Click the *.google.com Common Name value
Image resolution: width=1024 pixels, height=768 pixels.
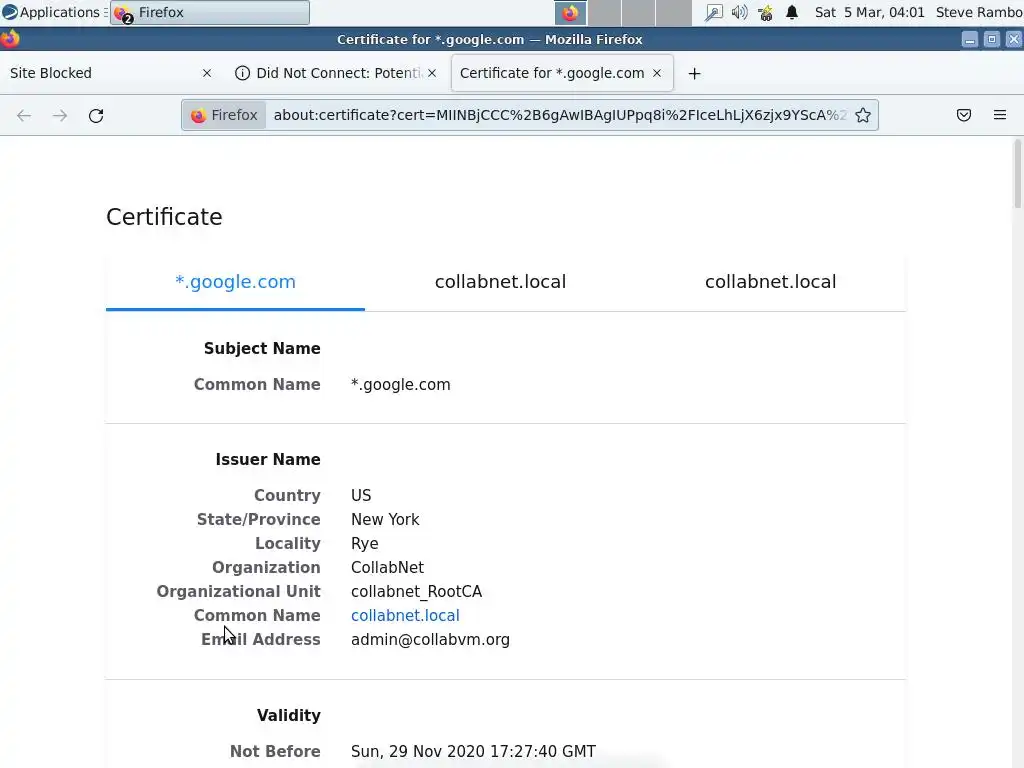click(x=400, y=385)
